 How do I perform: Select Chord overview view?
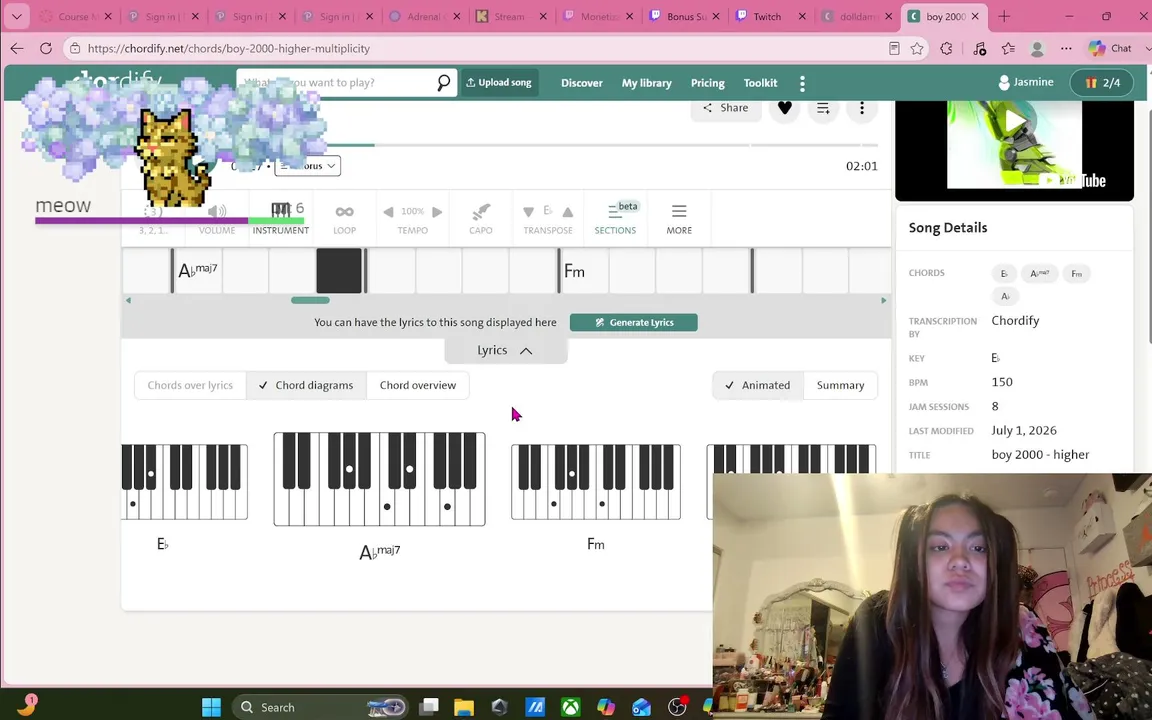[x=417, y=385]
